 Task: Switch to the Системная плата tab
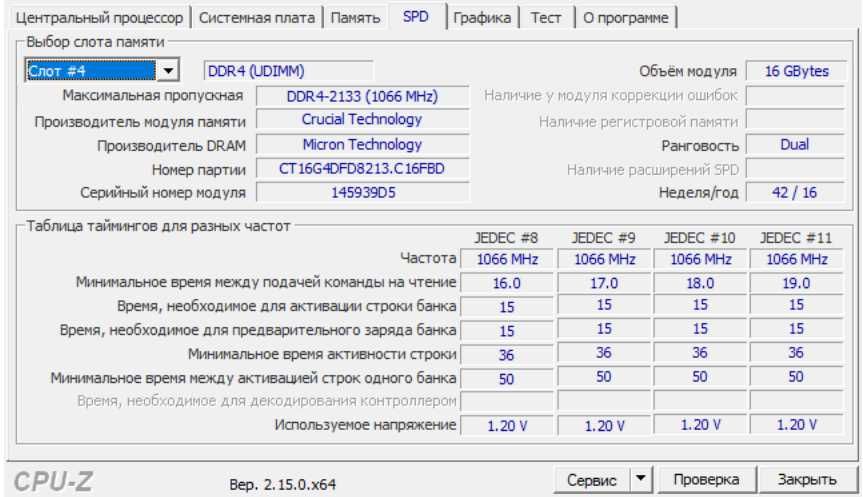tap(256, 18)
